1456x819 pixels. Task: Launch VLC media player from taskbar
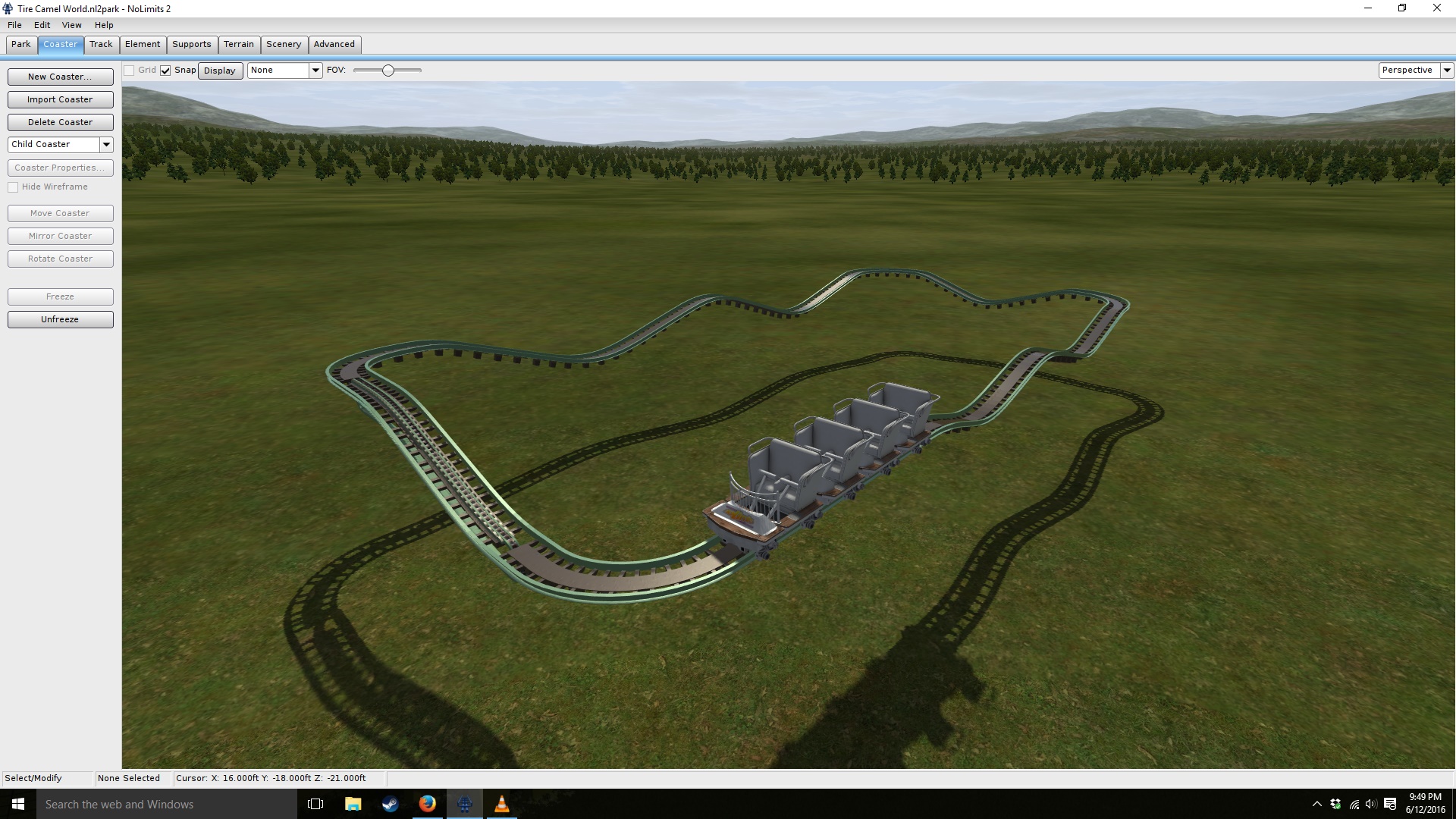(502, 804)
